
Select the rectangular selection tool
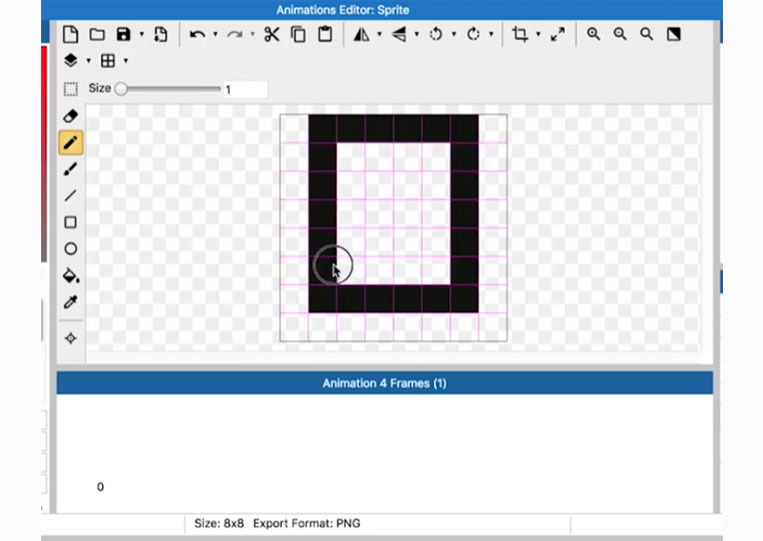[x=71, y=89]
